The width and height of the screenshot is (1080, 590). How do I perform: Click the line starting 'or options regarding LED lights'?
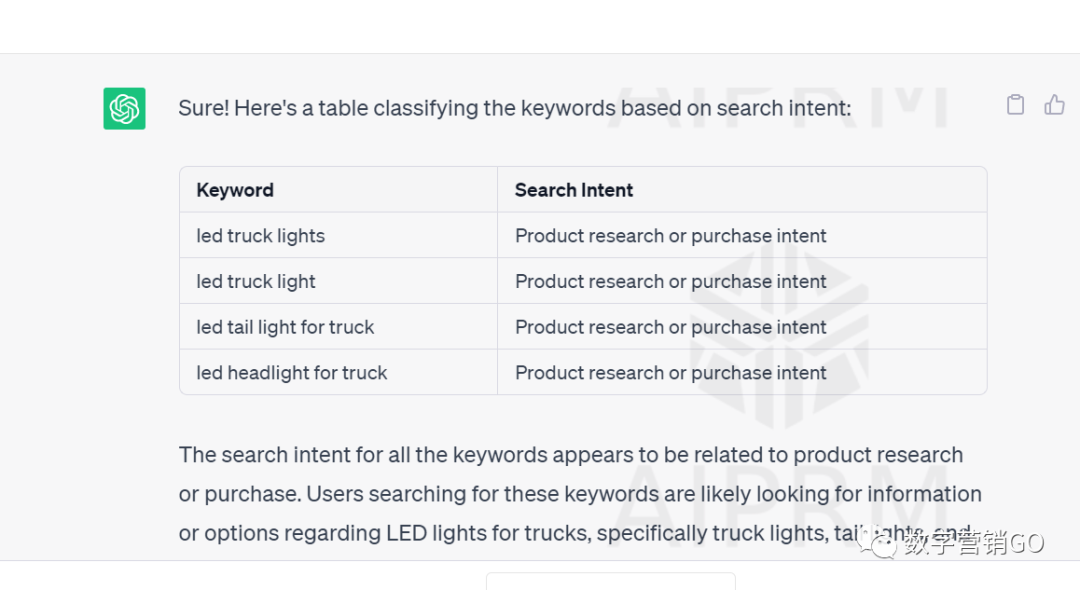point(575,533)
